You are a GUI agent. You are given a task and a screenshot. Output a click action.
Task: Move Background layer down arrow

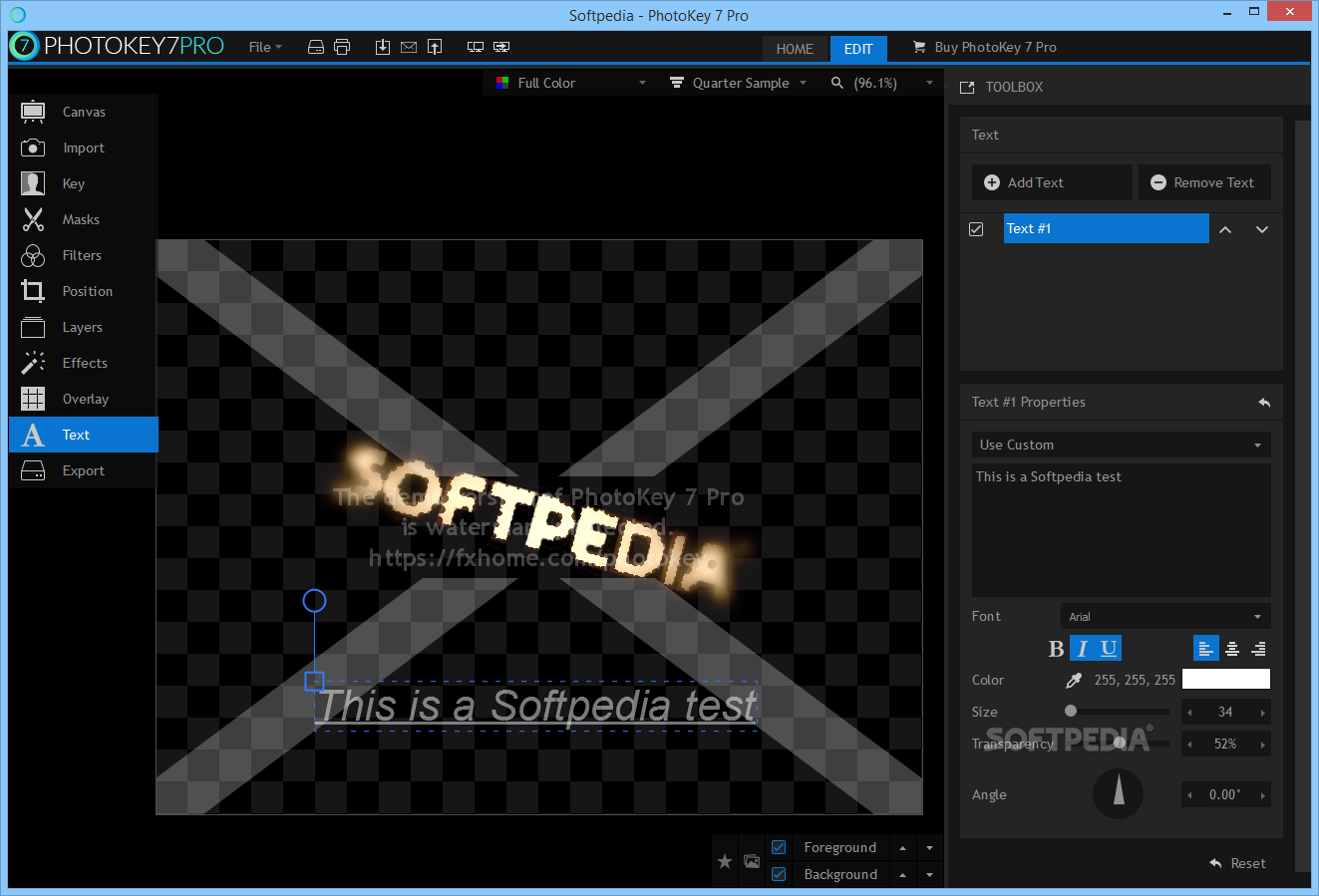tap(929, 875)
